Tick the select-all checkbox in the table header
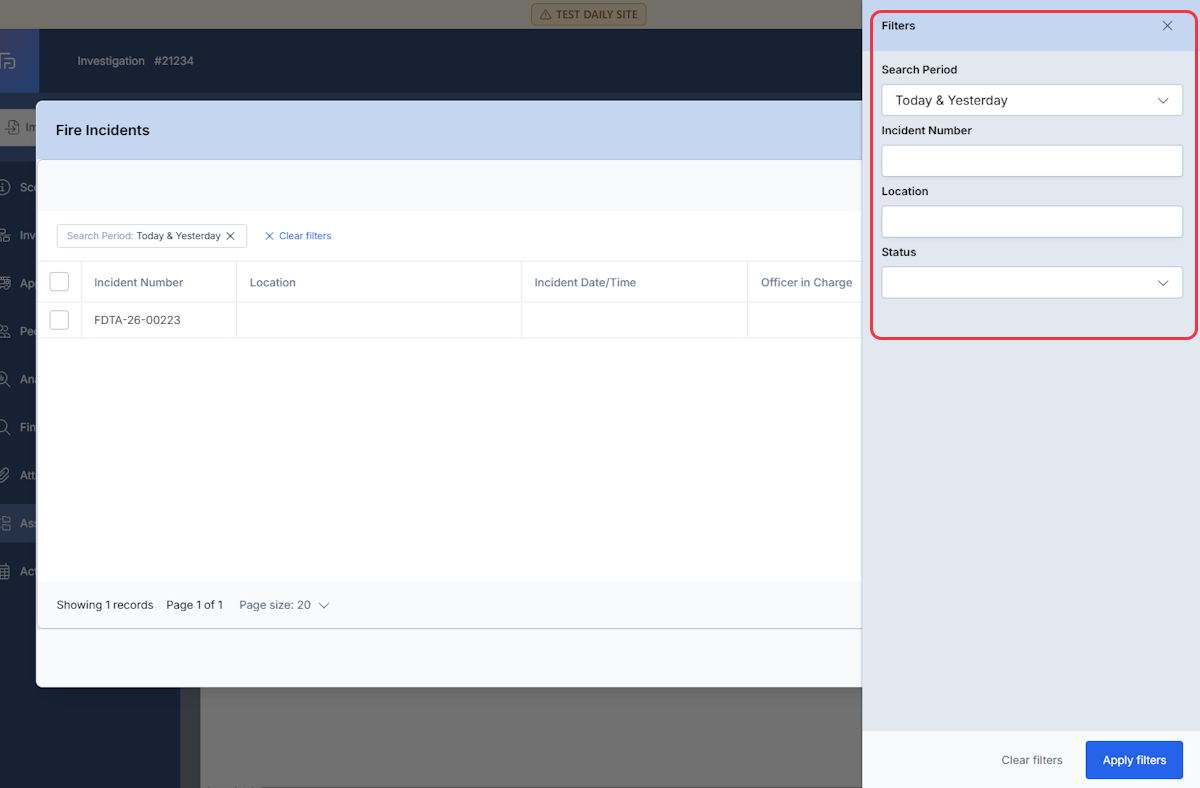The image size is (1200, 788). point(59,282)
